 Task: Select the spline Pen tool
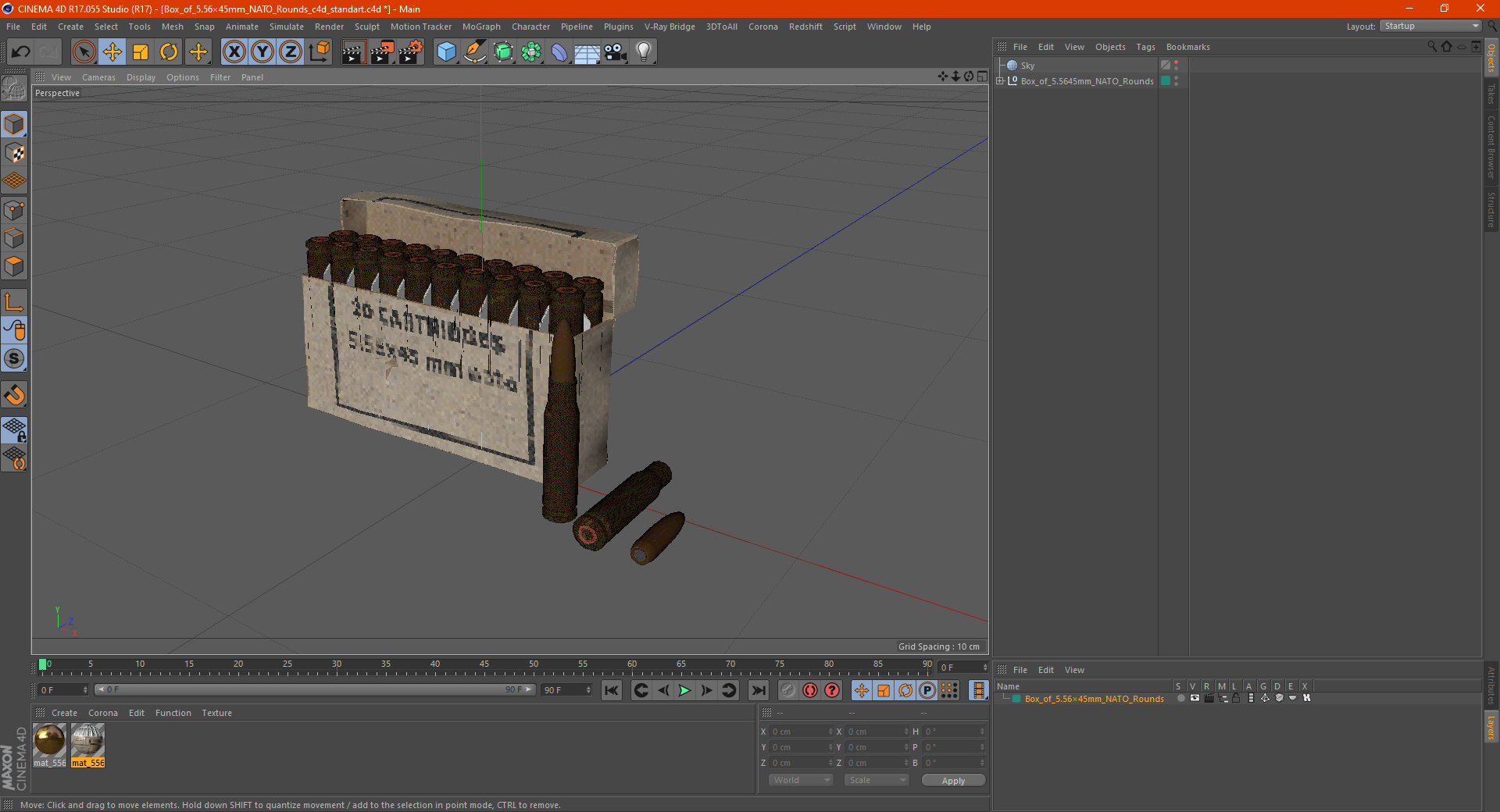coord(475,52)
